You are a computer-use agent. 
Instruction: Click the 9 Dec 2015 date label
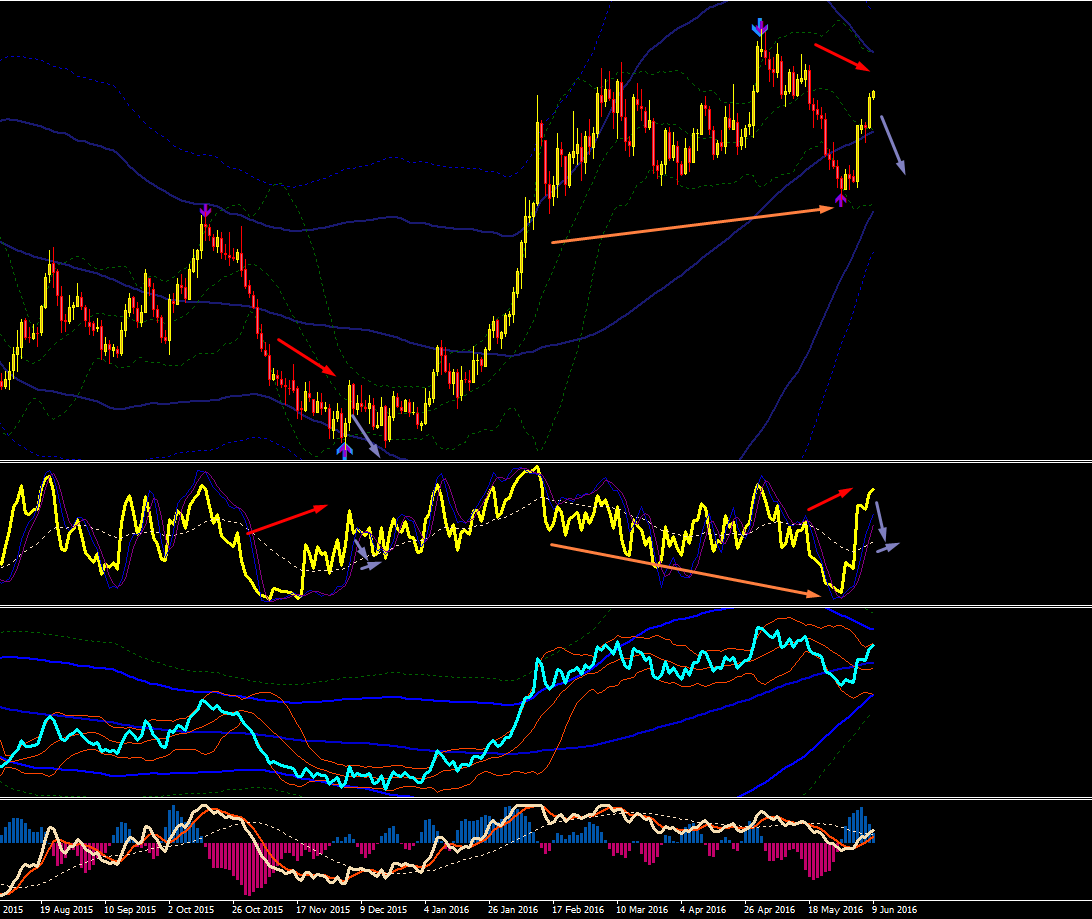[x=383, y=909]
